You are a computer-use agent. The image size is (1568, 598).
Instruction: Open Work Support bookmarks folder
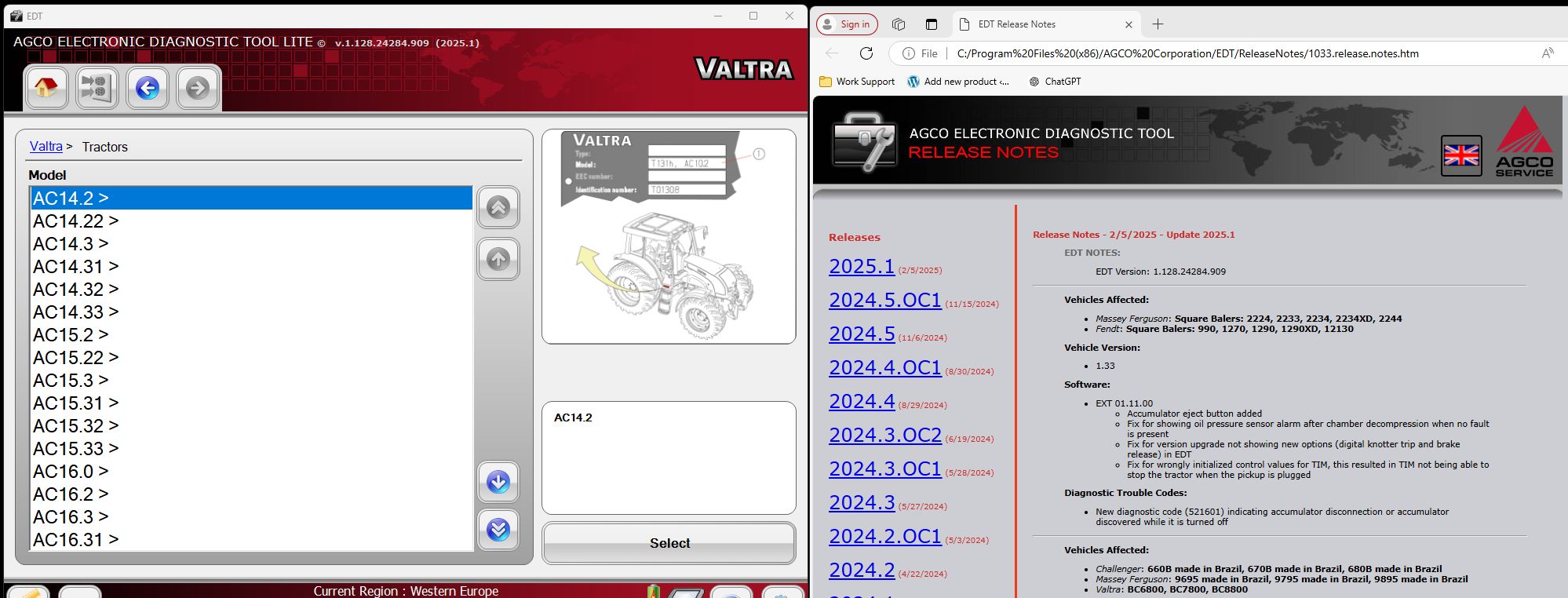click(857, 82)
